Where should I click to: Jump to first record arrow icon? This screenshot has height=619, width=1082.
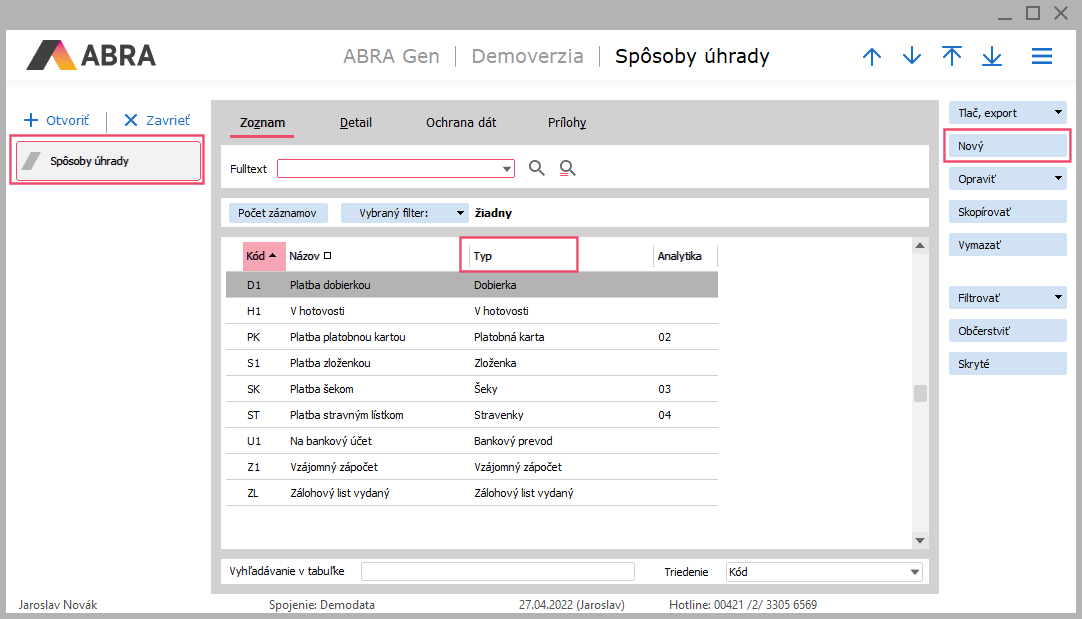click(952, 57)
